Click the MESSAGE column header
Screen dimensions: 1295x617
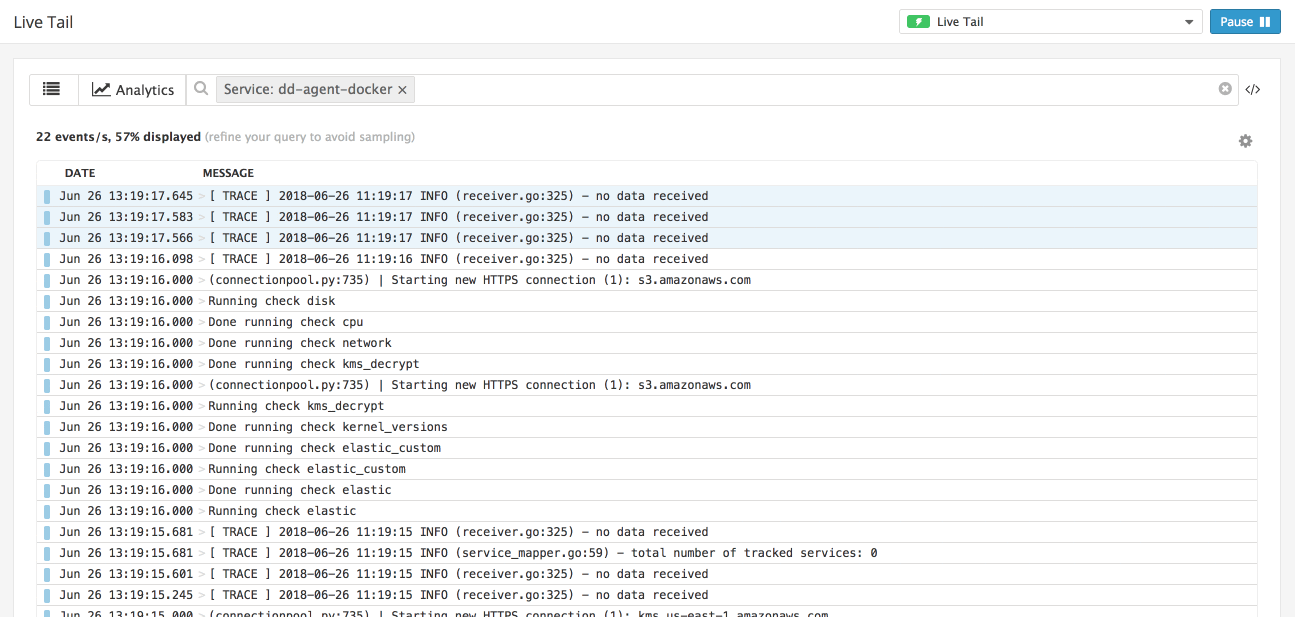[228, 173]
